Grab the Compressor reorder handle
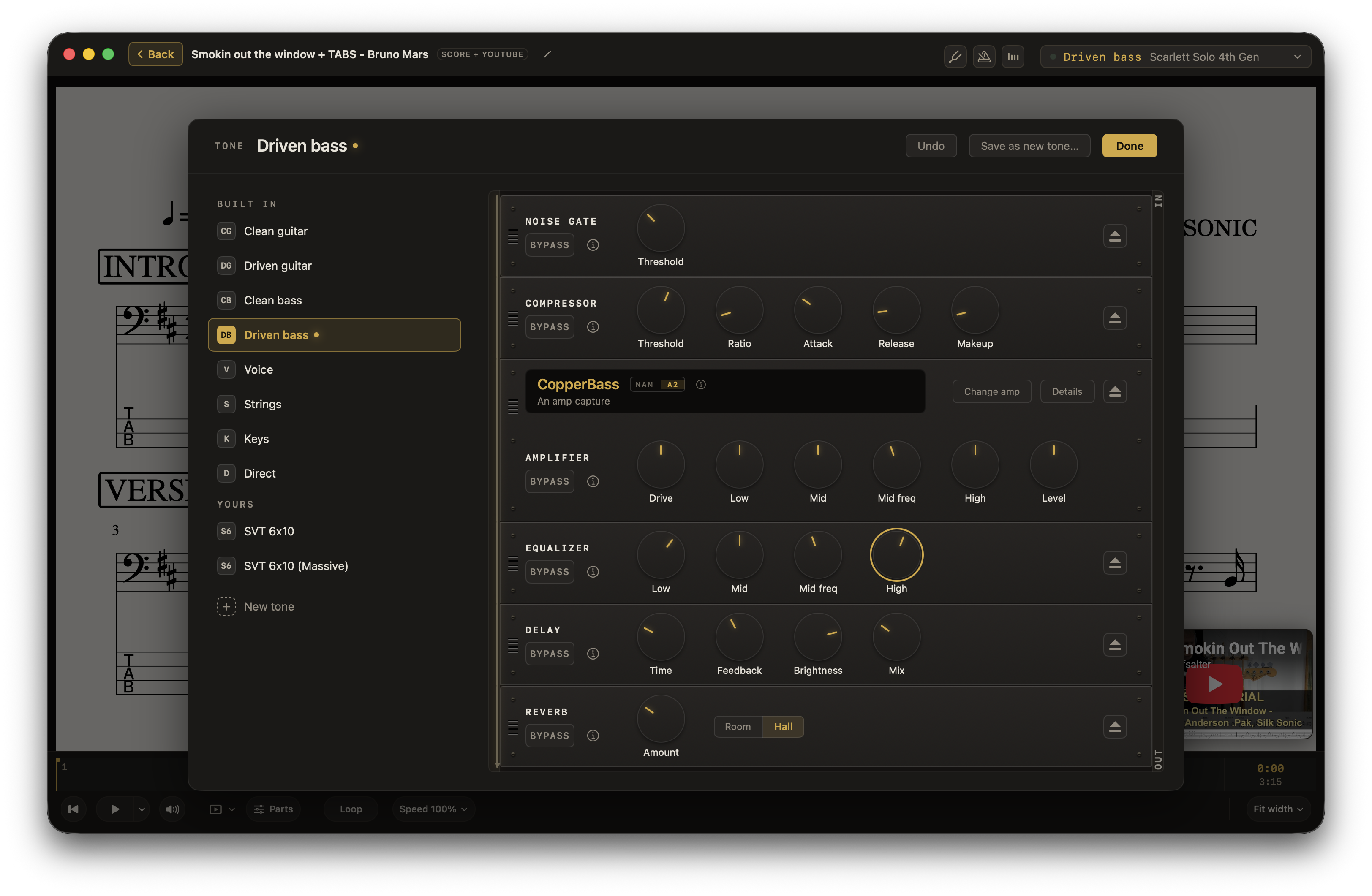The width and height of the screenshot is (1372, 896). [x=513, y=318]
